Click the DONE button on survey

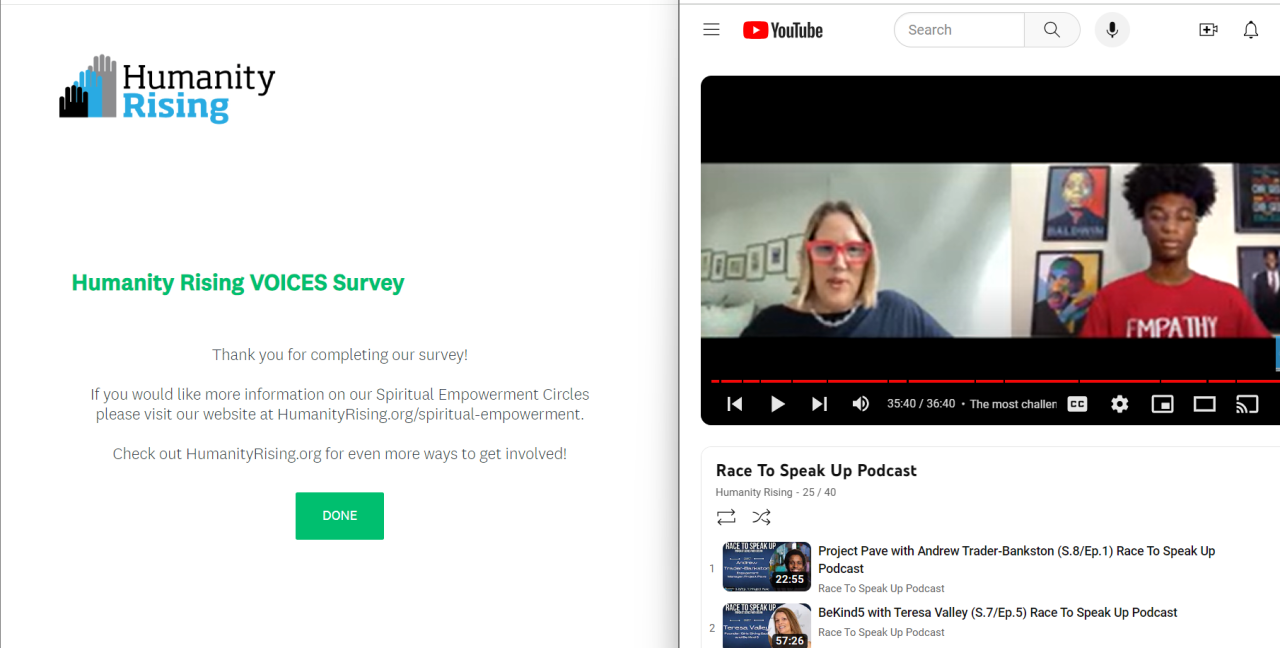340,516
